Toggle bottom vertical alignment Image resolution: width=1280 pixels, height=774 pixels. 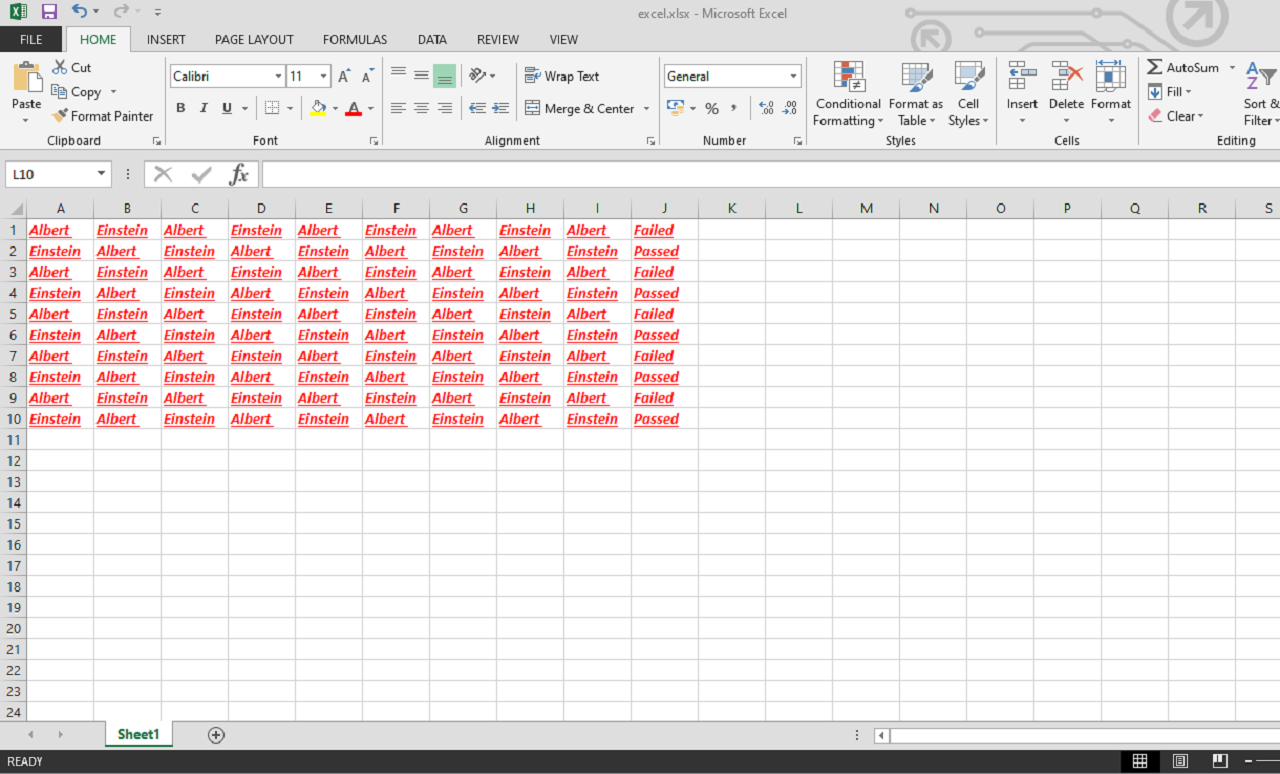point(444,75)
